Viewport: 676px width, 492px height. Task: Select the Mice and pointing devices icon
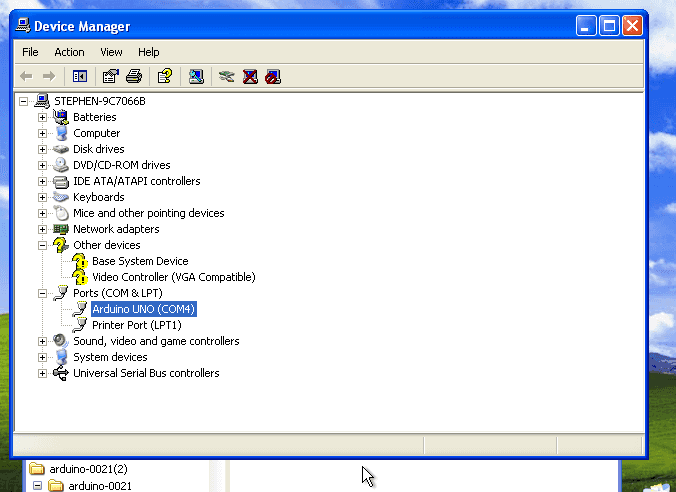(61, 213)
